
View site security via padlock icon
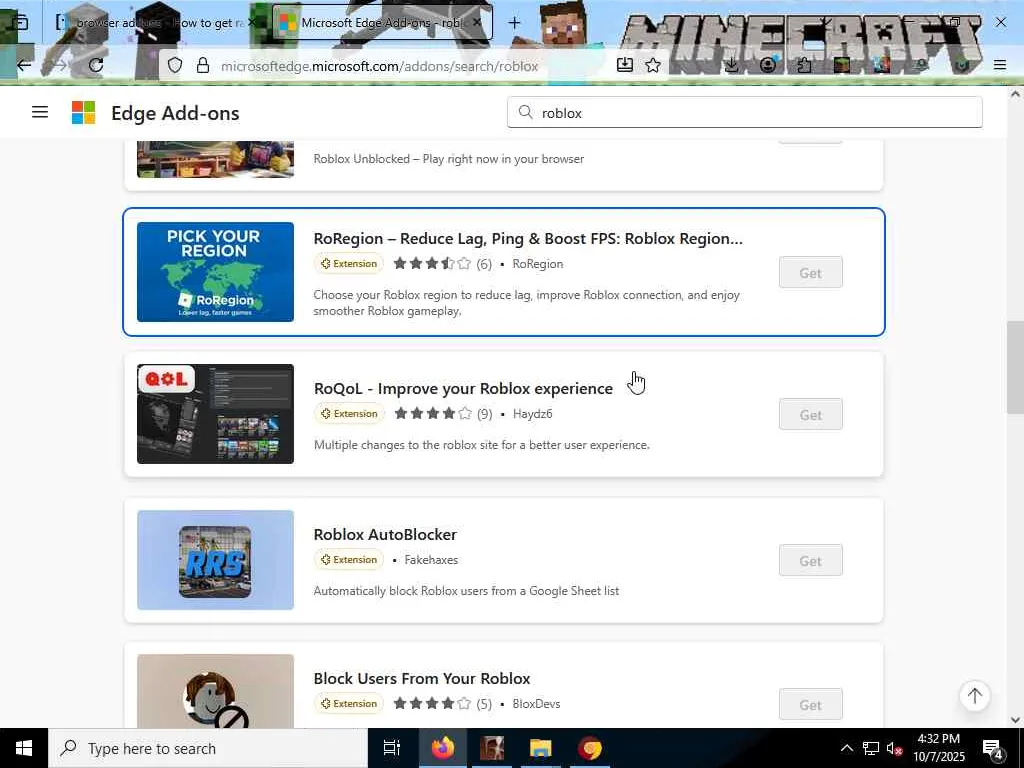203,65
